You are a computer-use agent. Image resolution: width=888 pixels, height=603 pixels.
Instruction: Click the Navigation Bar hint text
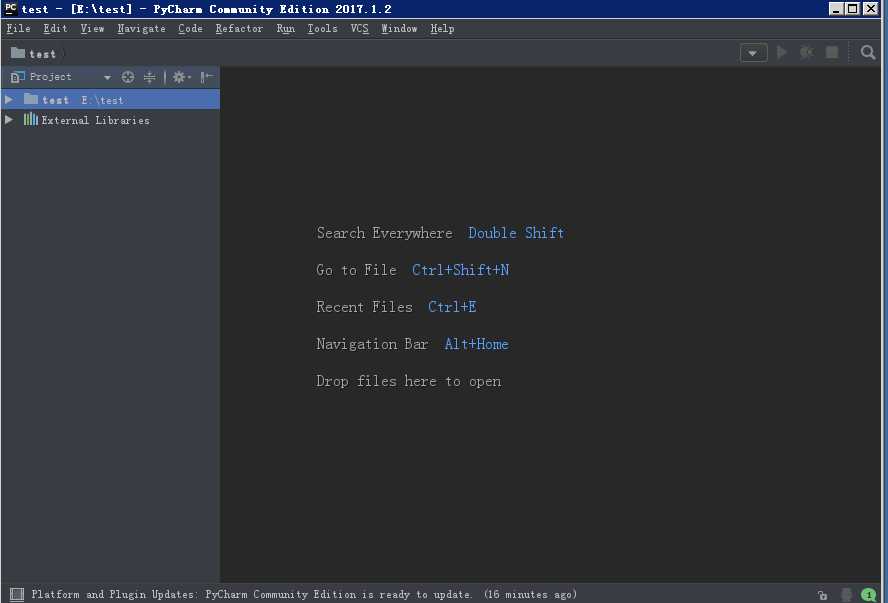(x=372, y=344)
